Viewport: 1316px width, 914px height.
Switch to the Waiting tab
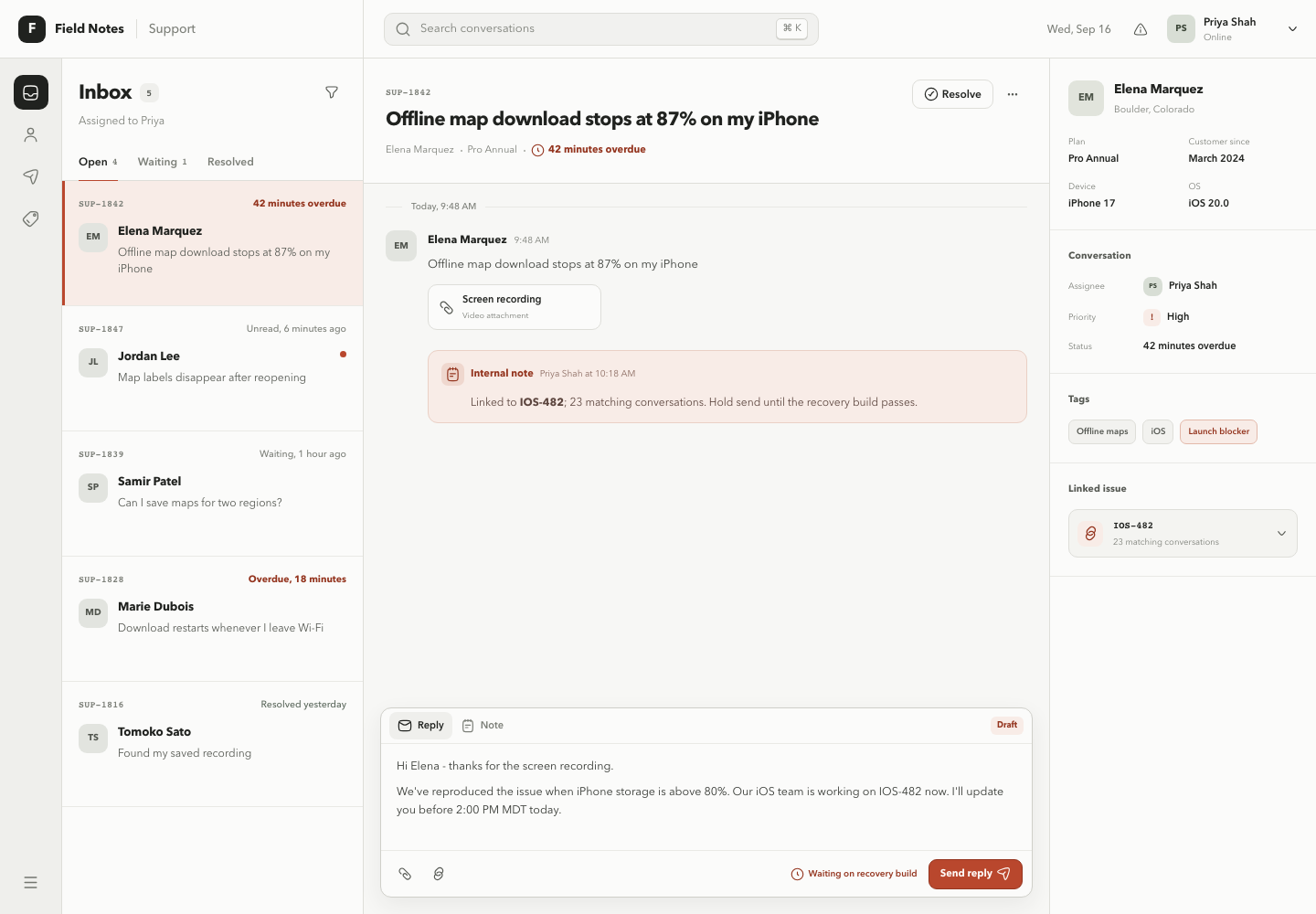click(x=163, y=162)
